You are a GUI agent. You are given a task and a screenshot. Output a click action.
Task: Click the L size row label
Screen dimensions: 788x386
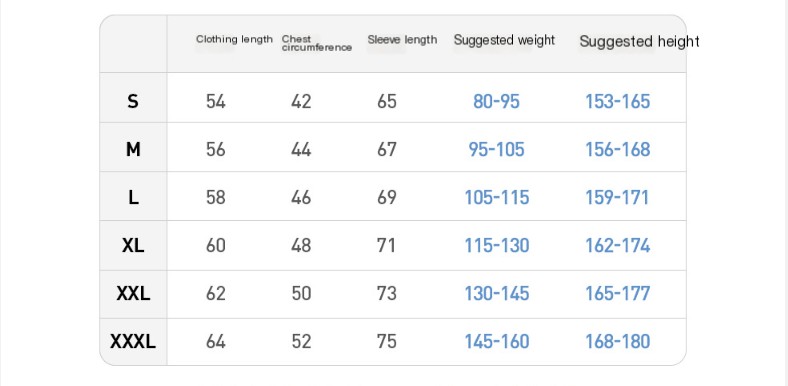133,198
